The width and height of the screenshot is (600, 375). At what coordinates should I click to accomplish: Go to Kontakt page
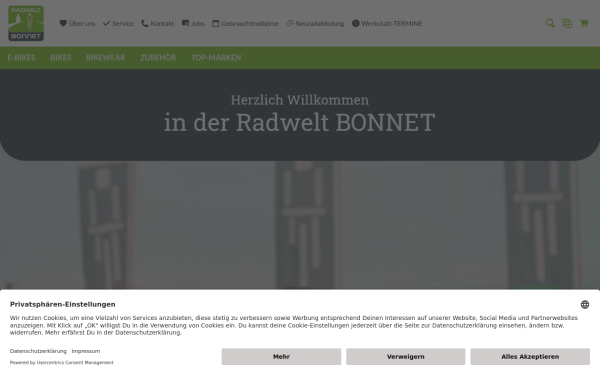158,23
